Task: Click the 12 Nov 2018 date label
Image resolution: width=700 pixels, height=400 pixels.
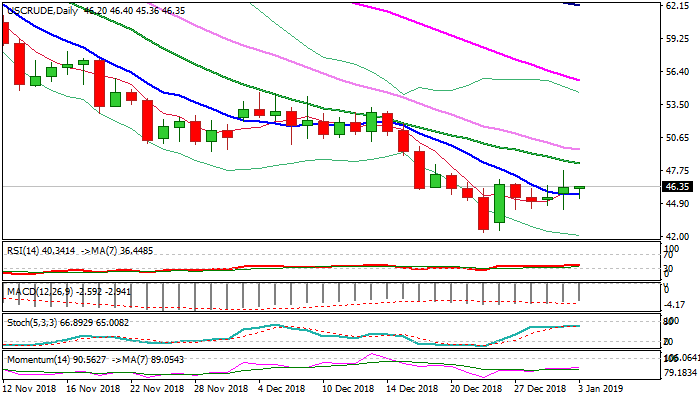Action: tap(30, 387)
